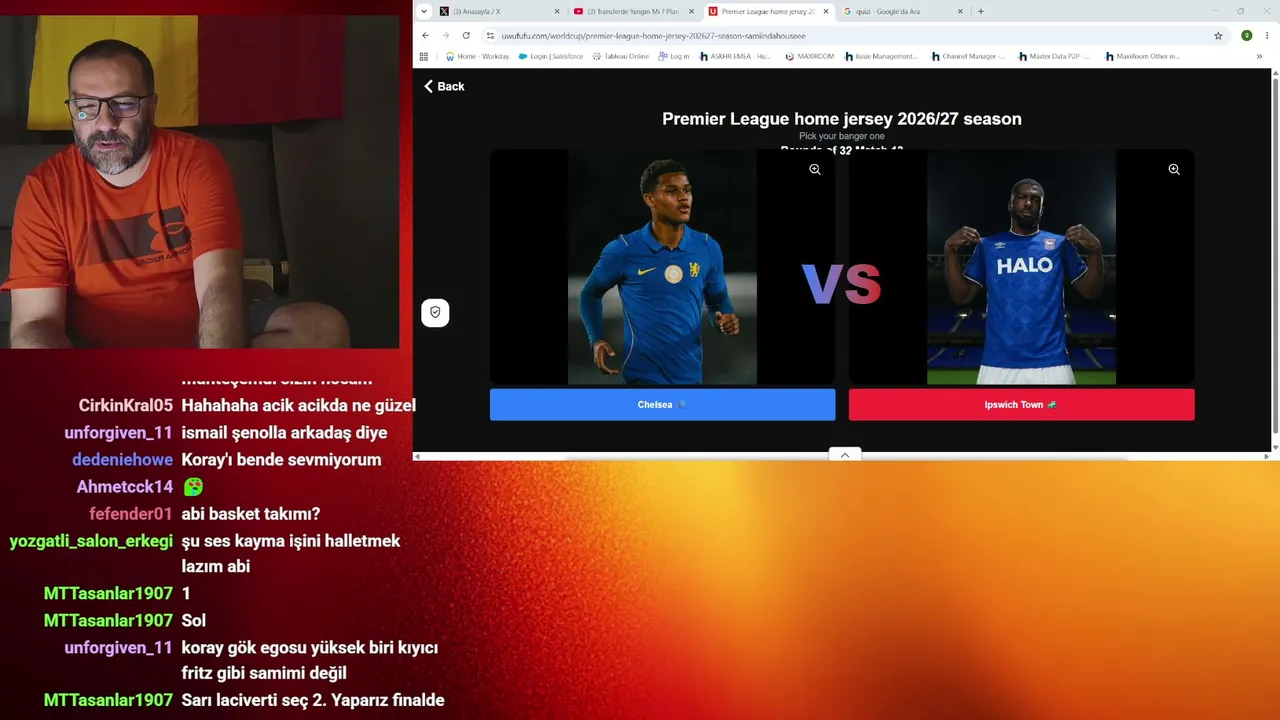Open the Tableau Online bookmark
The width and height of the screenshot is (1280, 720).
[621, 57]
